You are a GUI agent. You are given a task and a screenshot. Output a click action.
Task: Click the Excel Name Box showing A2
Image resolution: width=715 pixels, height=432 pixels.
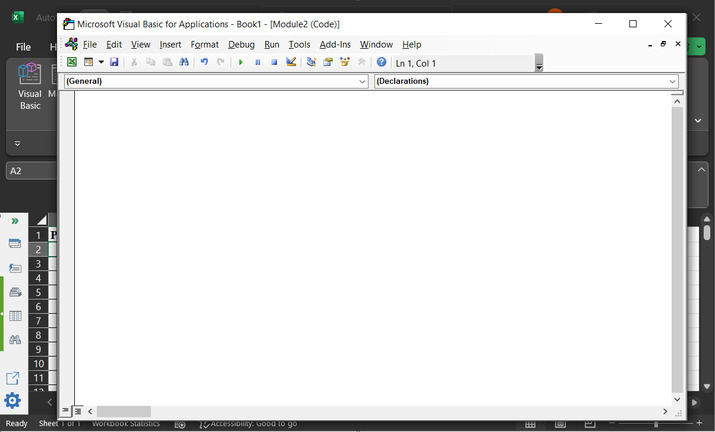[x=31, y=171]
